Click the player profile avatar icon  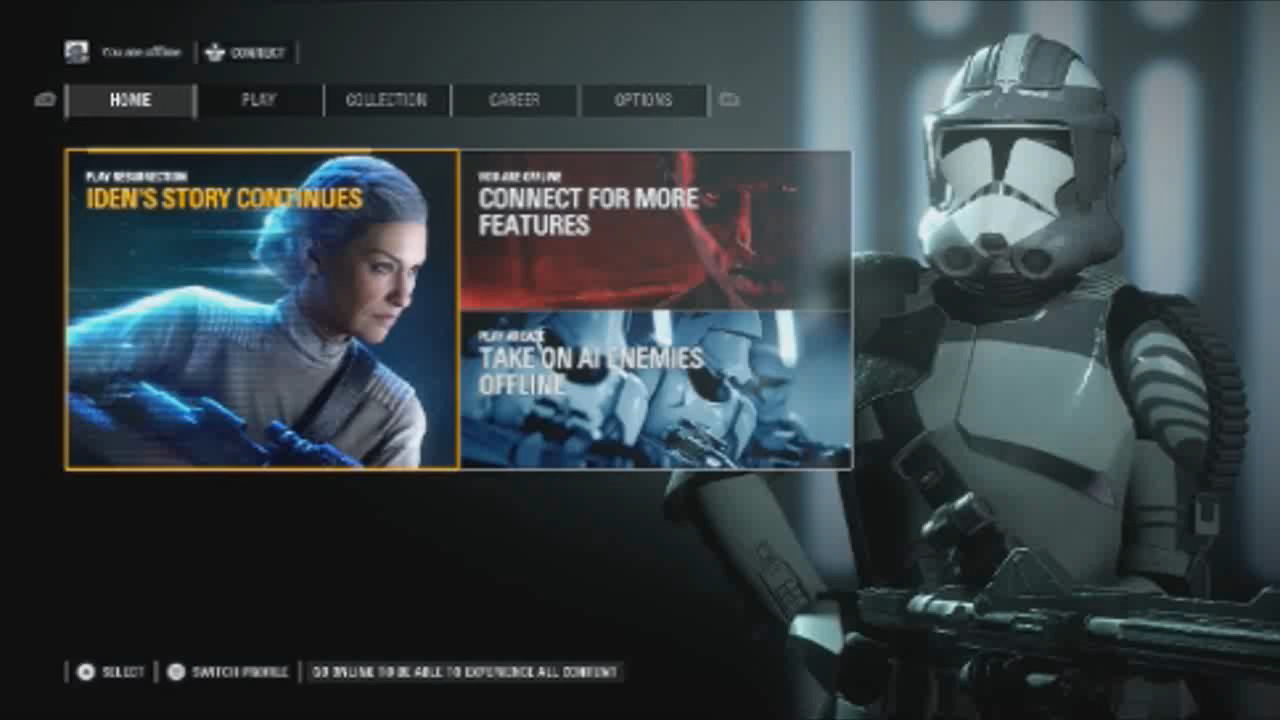(77, 52)
